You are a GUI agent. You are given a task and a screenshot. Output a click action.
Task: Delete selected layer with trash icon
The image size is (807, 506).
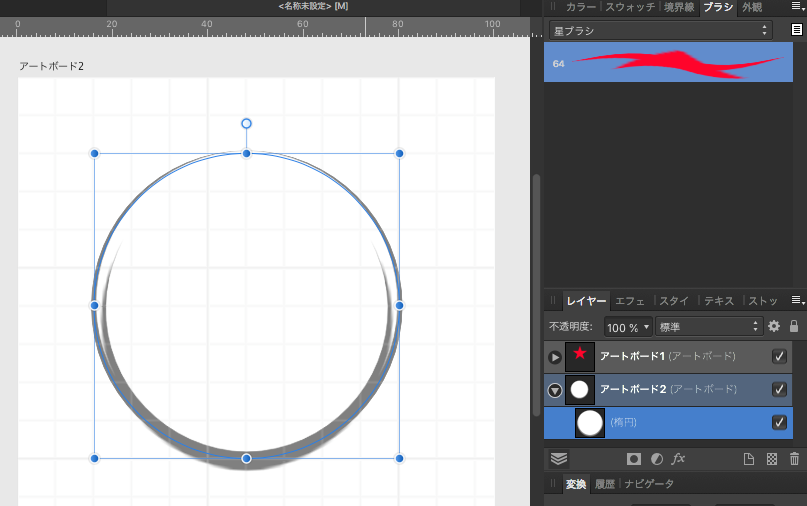pyautogui.click(x=794, y=459)
